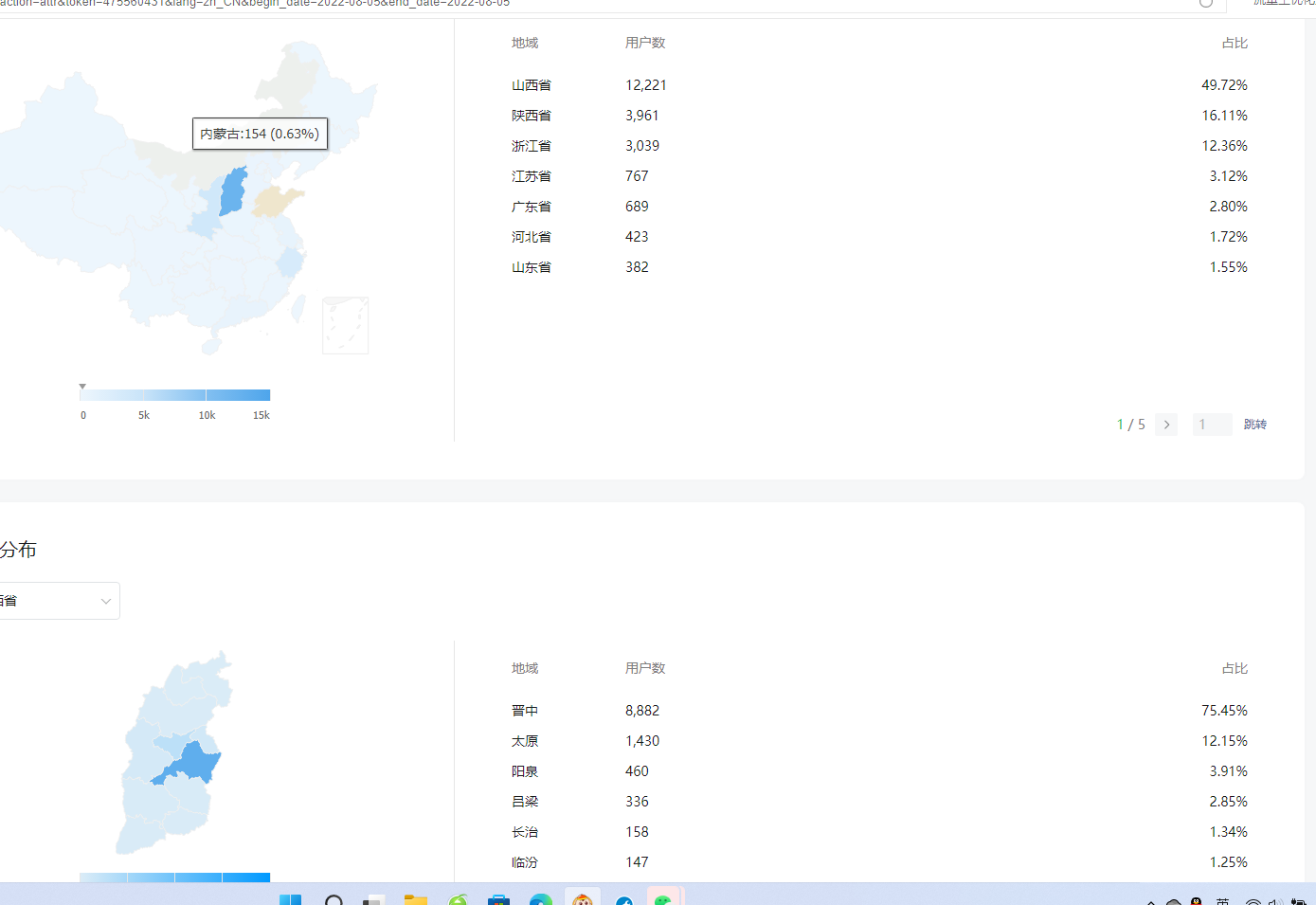This screenshot has width=1316, height=905.
Task: Open Microsoft Edge from taskbar
Action: click(x=541, y=899)
